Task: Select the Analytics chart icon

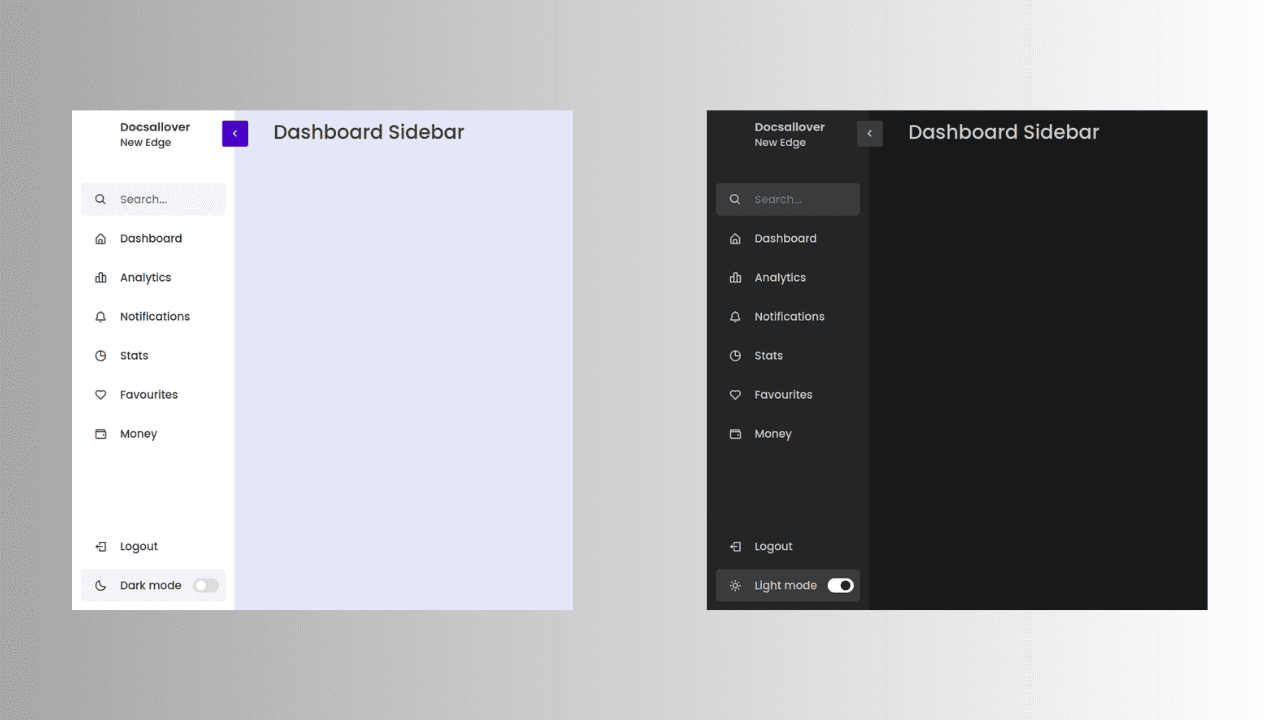Action: 100,277
